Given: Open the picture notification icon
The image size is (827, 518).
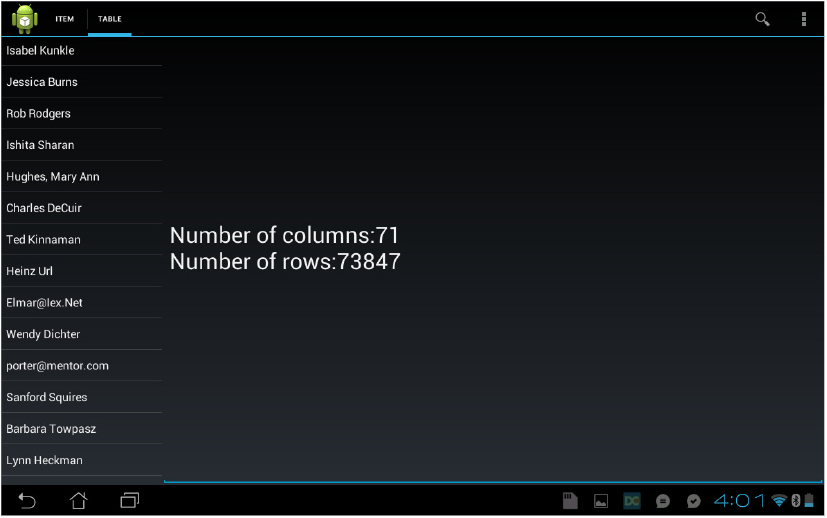Looking at the screenshot, I should coord(601,501).
